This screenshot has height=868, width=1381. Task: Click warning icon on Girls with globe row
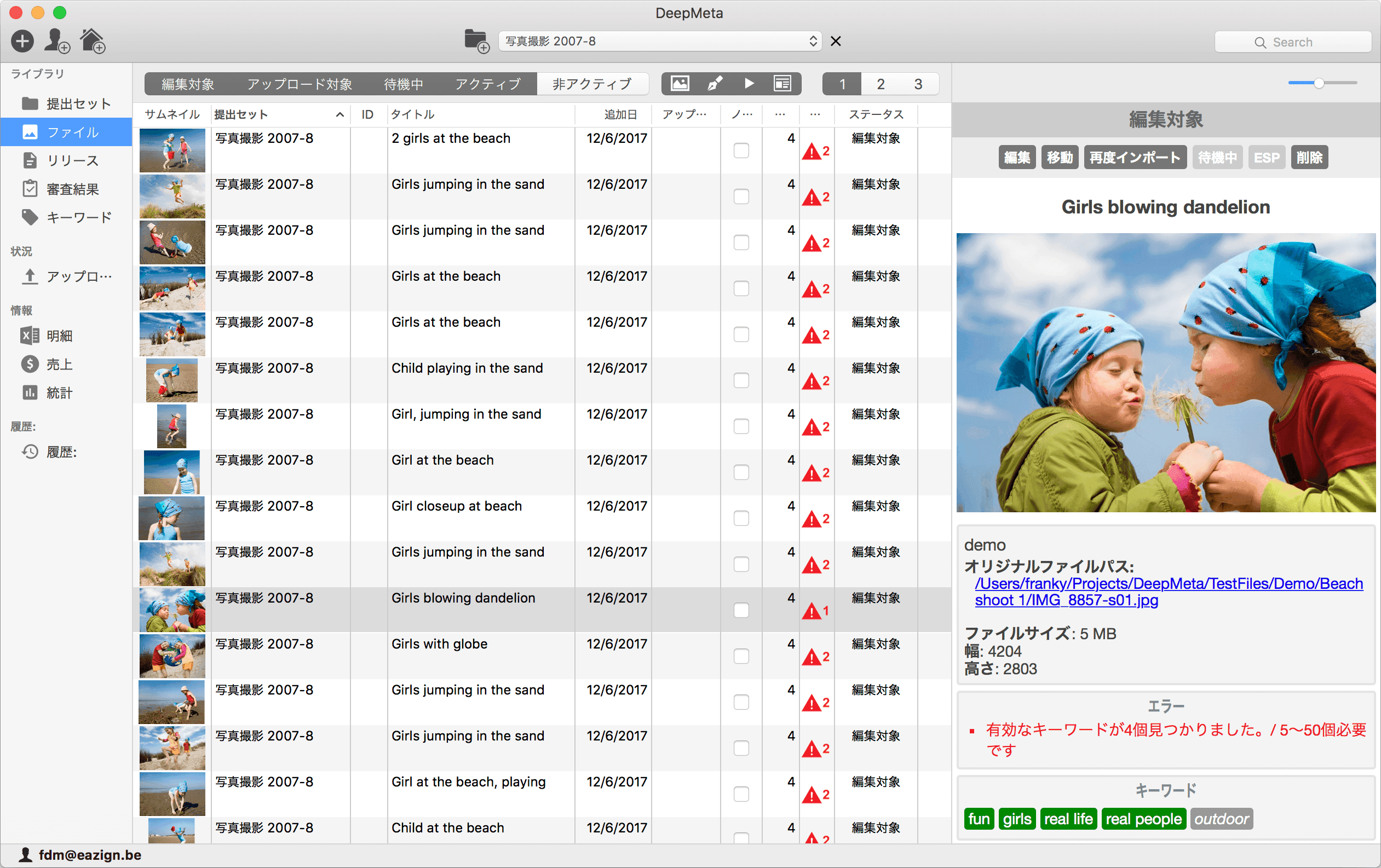pyautogui.click(x=812, y=657)
